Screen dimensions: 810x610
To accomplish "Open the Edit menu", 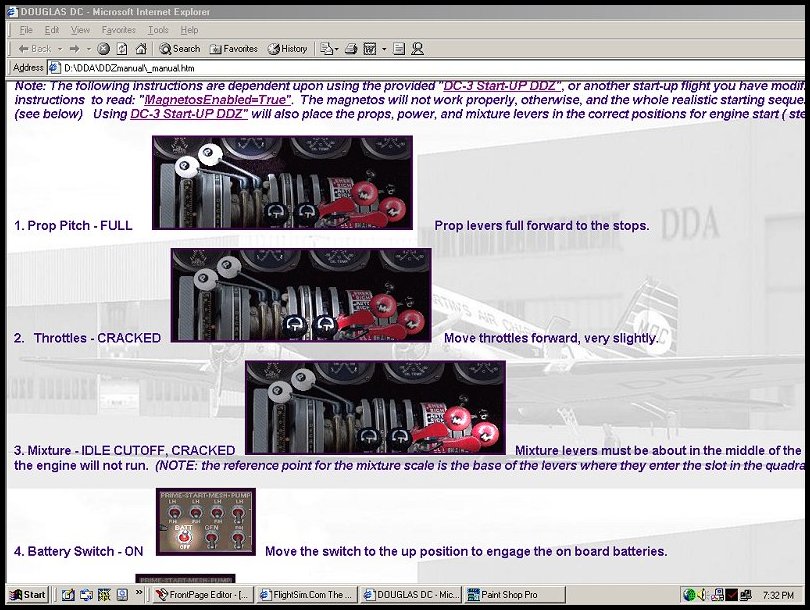I will coord(52,30).
